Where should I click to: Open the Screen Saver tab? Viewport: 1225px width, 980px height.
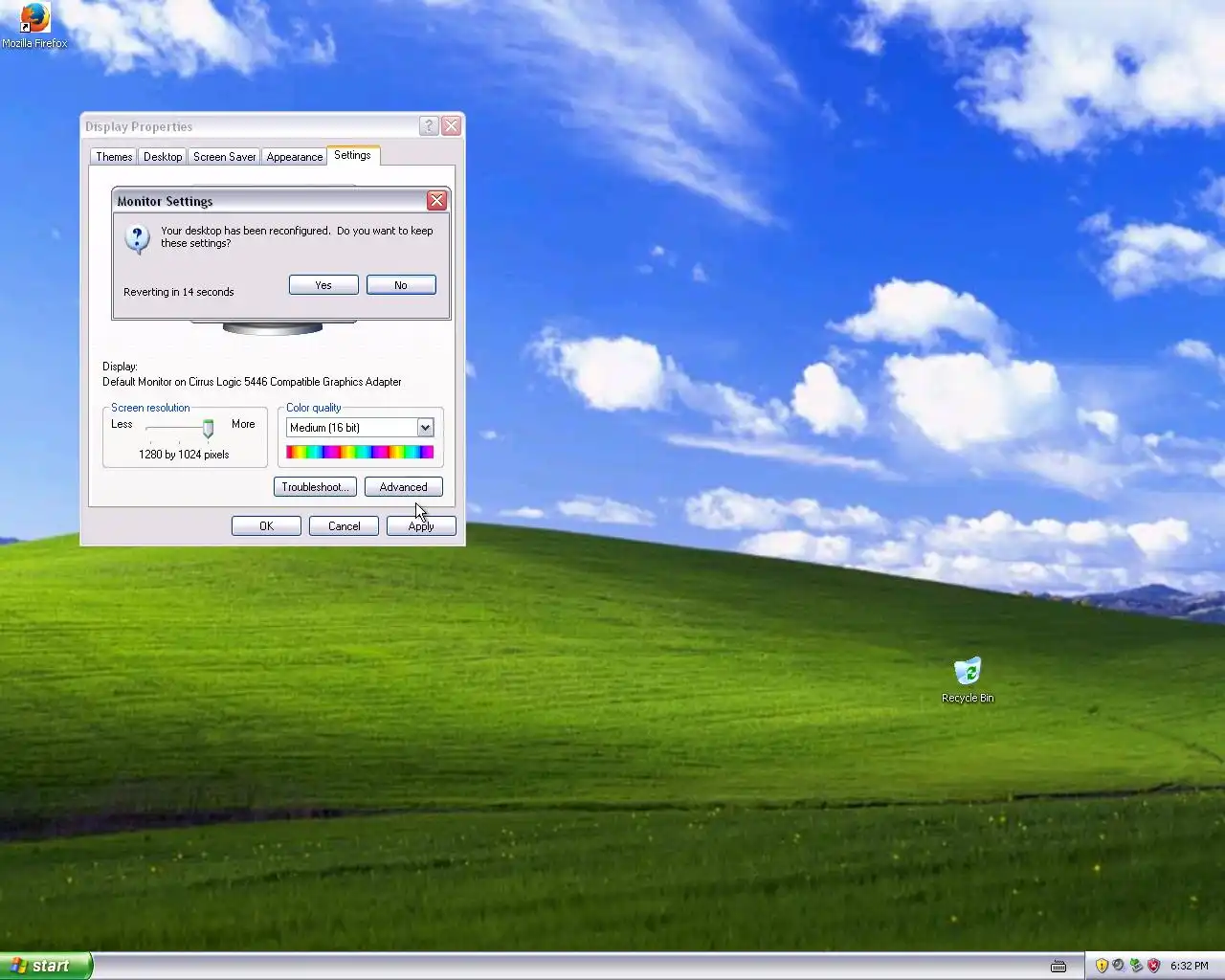(x=225, y=157)
